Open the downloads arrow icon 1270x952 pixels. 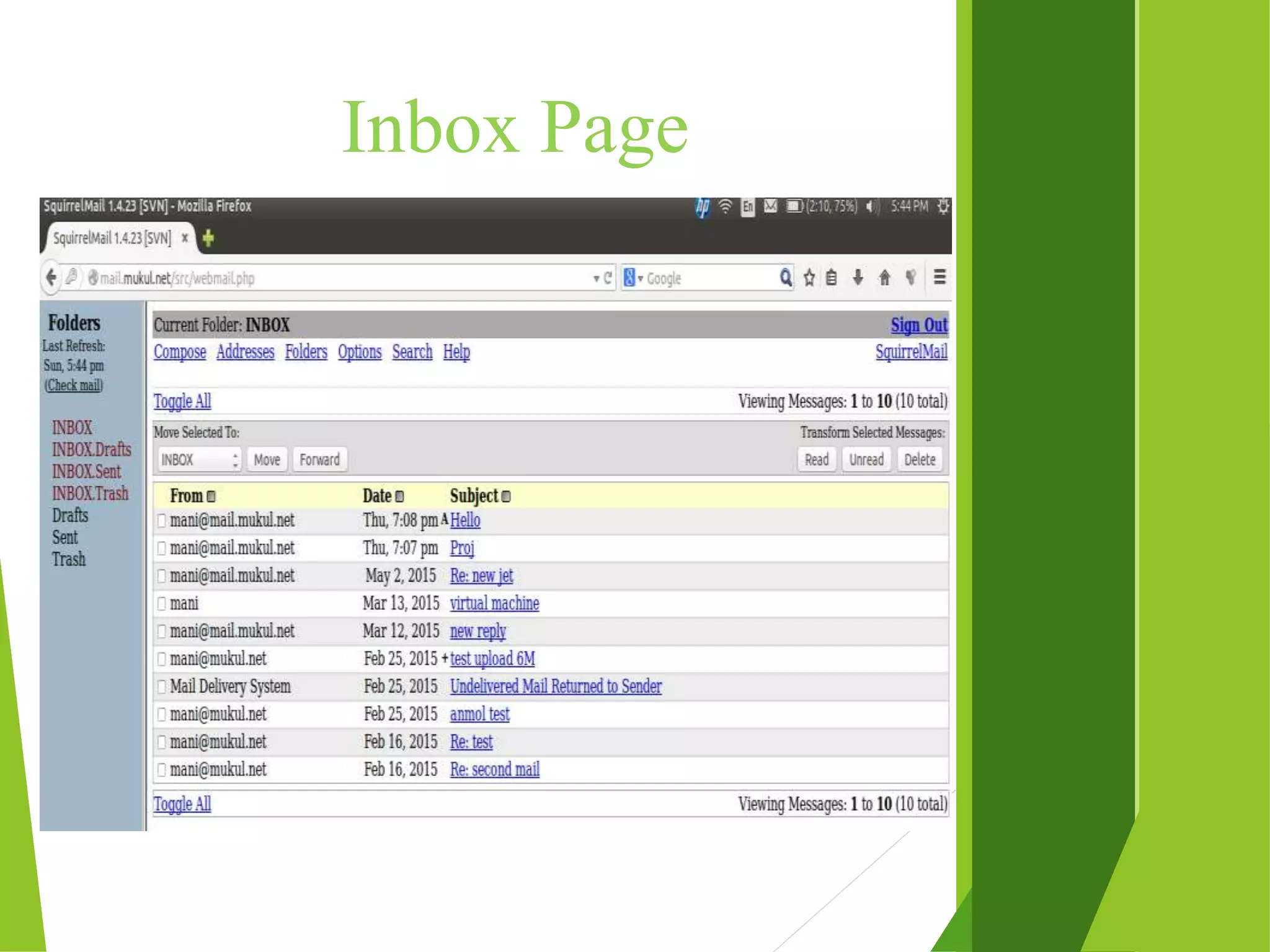tap(858, 277)
